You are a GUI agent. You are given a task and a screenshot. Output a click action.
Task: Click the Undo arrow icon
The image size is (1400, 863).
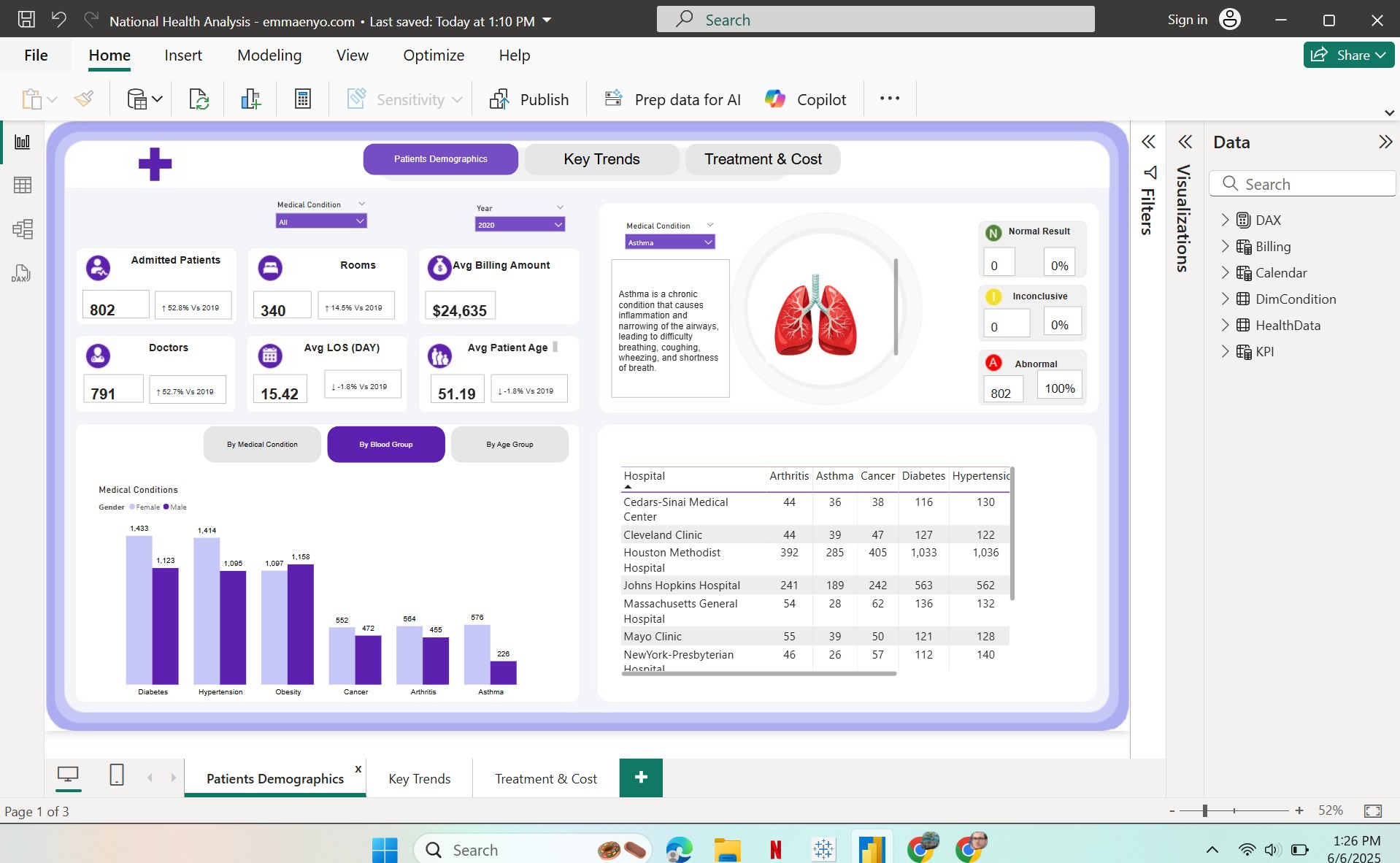(59, 20)
